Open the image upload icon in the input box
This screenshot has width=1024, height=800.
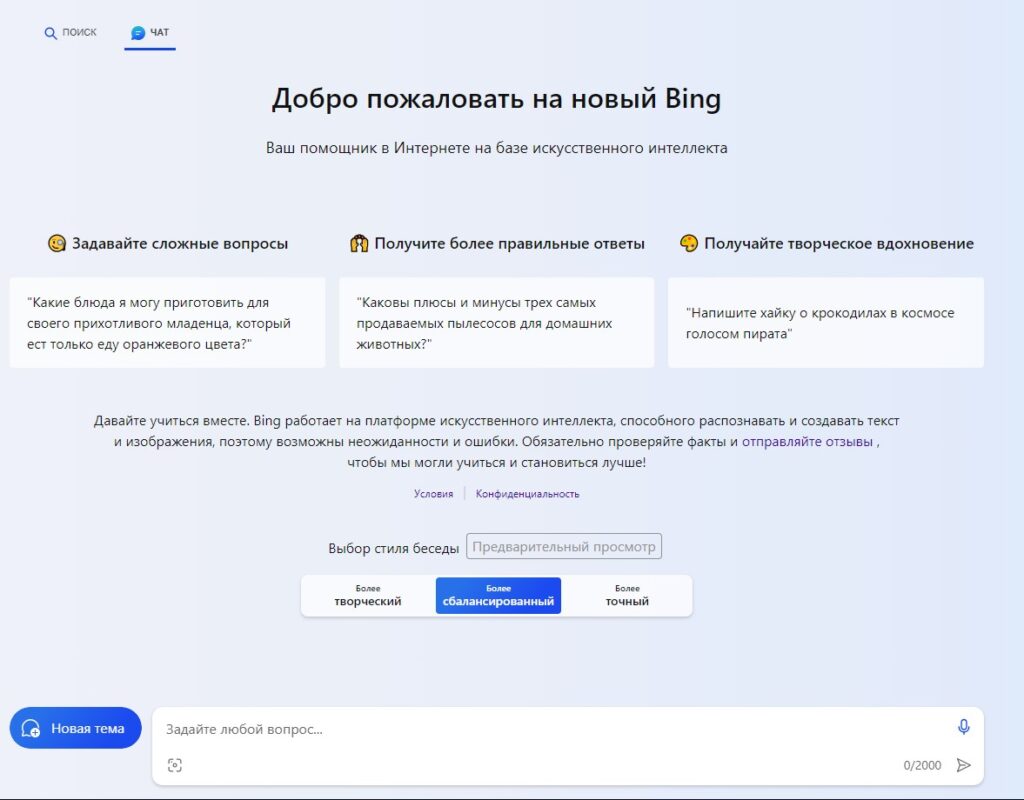[x=176, y=765]
